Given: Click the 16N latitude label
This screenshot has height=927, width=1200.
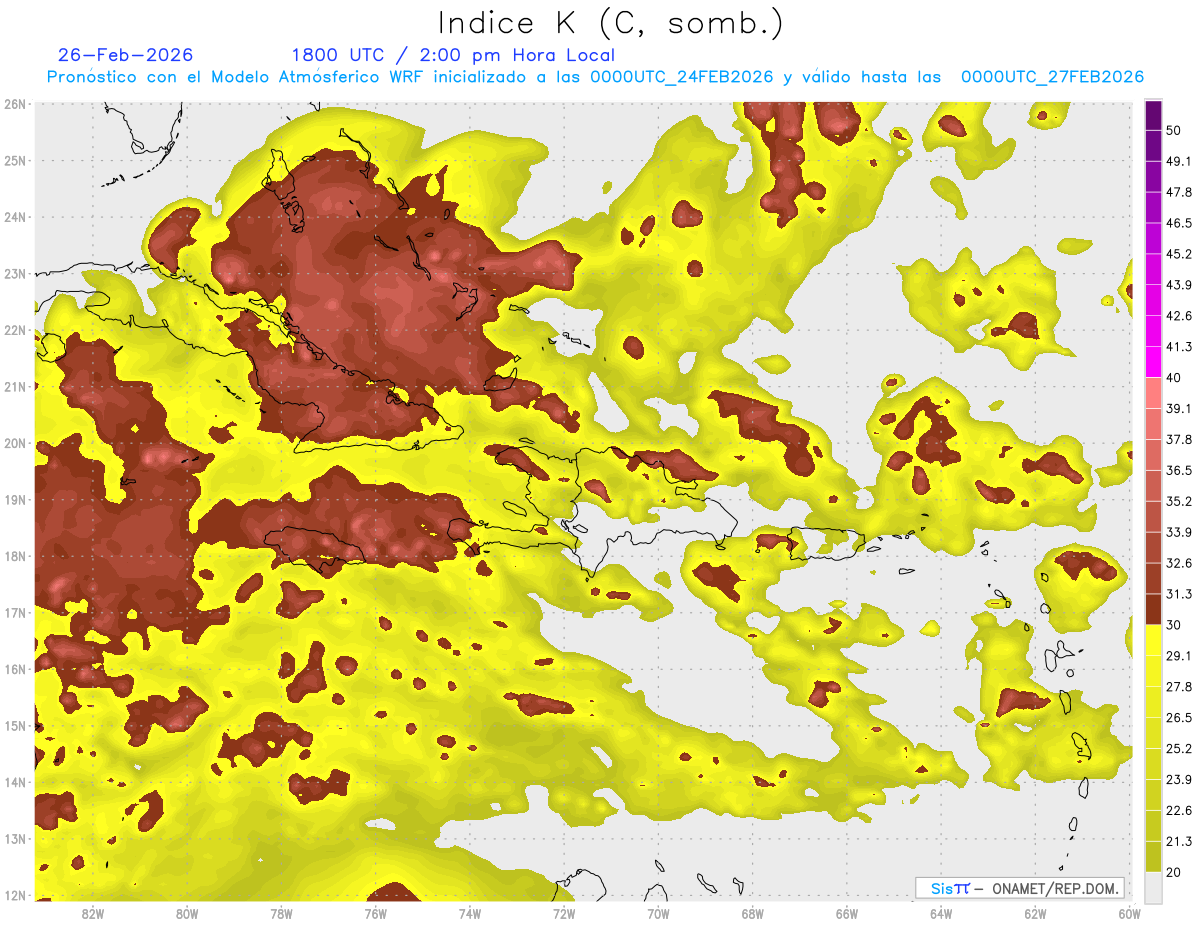Looking at the screenshot, I should pyautogui.click(x=14, y=669).
